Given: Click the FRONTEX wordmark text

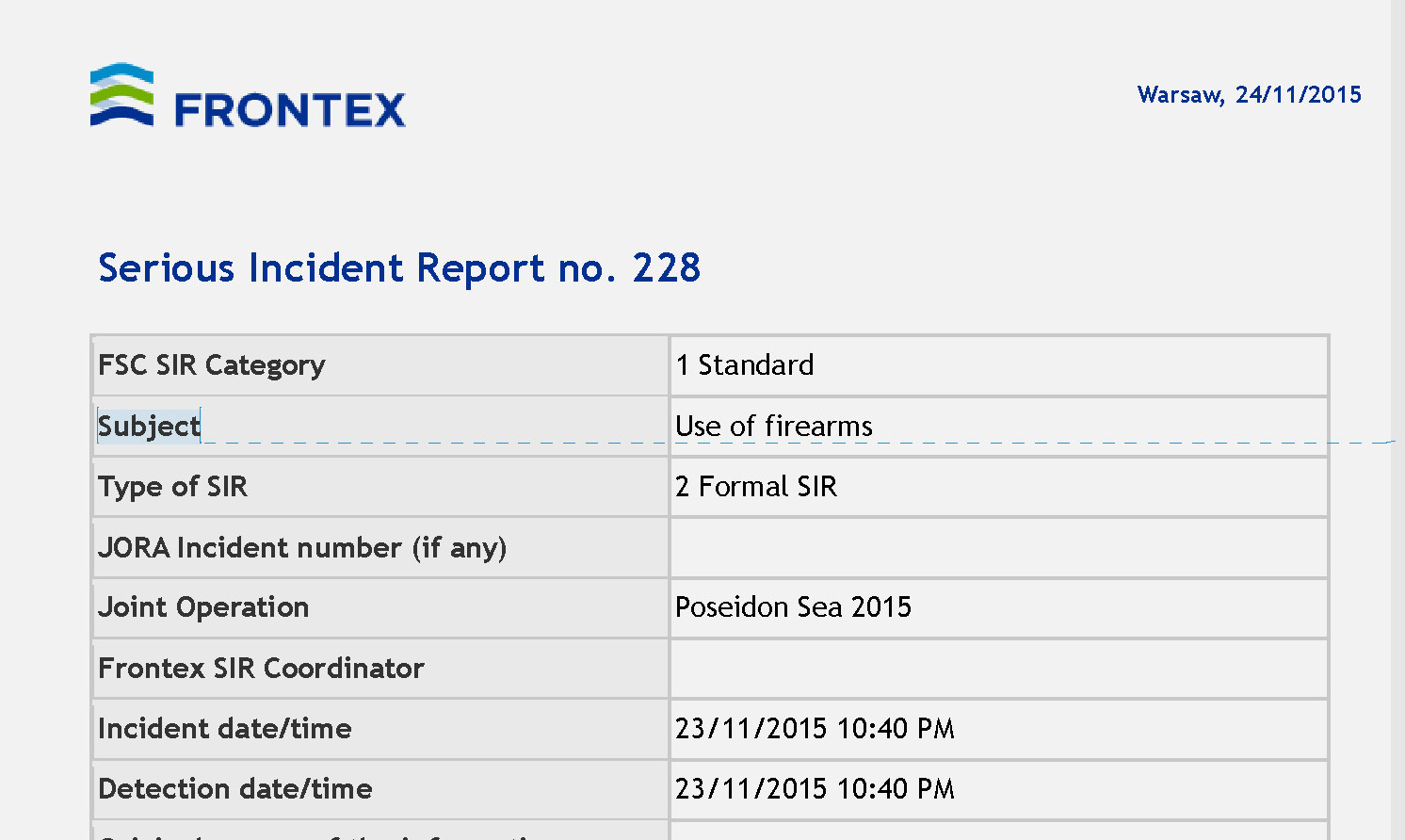Looking at the screenshot, I should [290, 111].
